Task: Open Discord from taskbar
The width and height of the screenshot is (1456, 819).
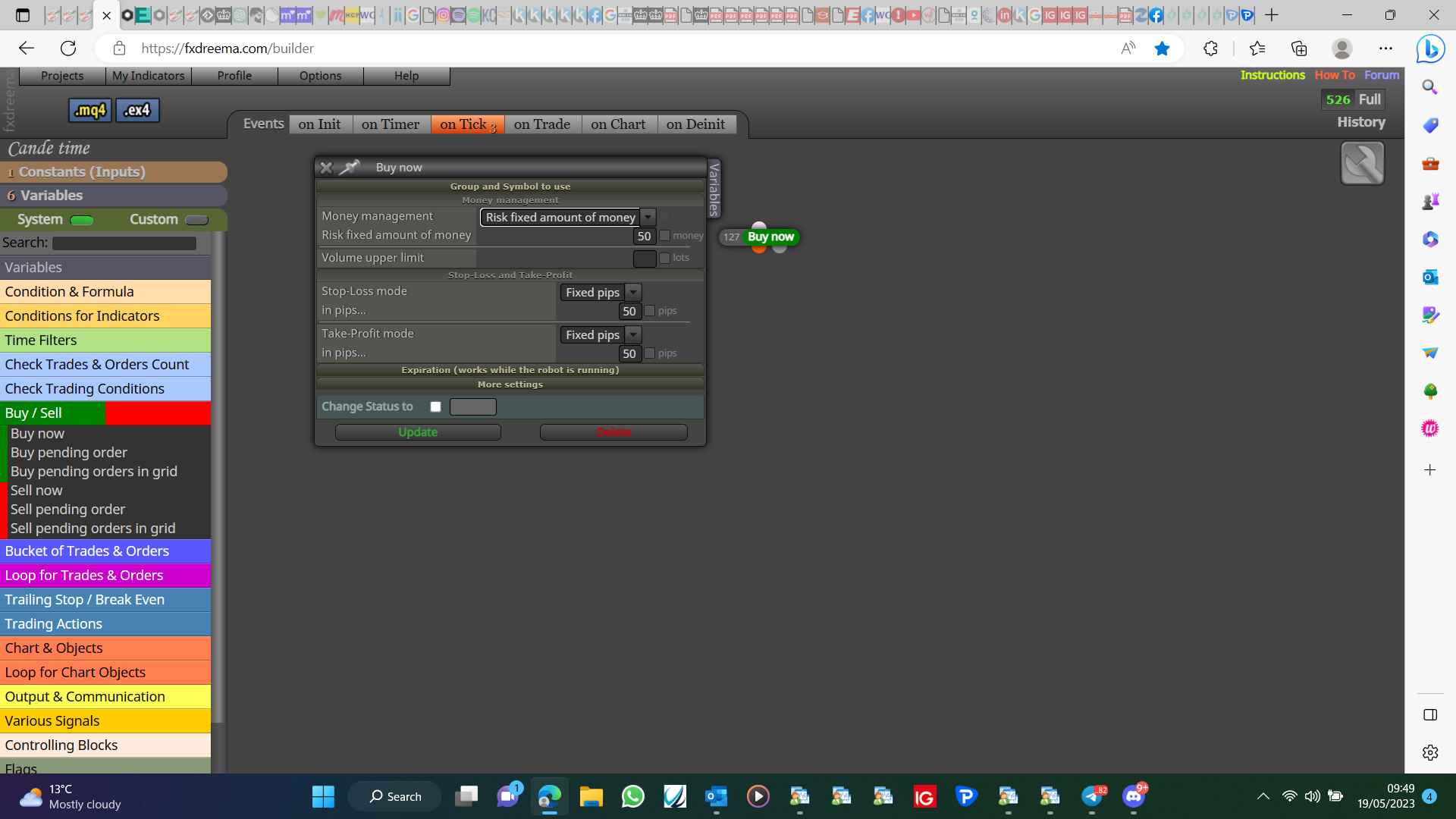Action: (1134, 796)
